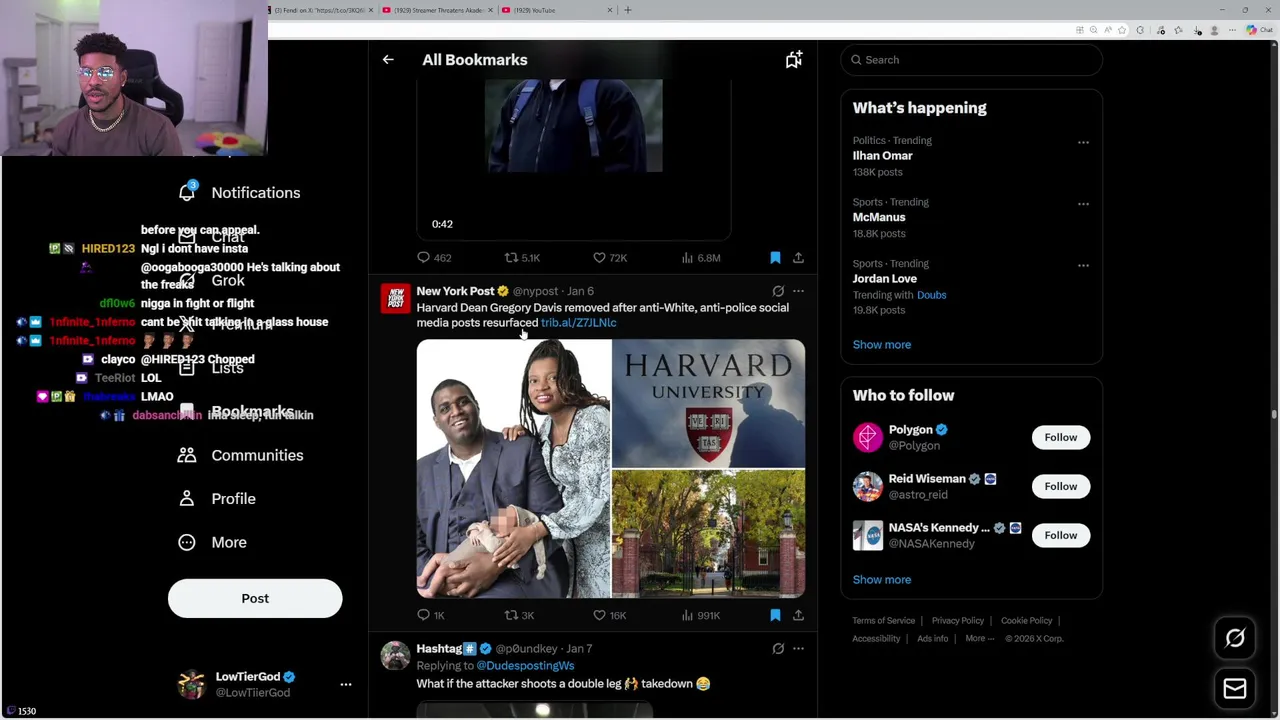Follow Reid Wiseman

coord(1061,486)
